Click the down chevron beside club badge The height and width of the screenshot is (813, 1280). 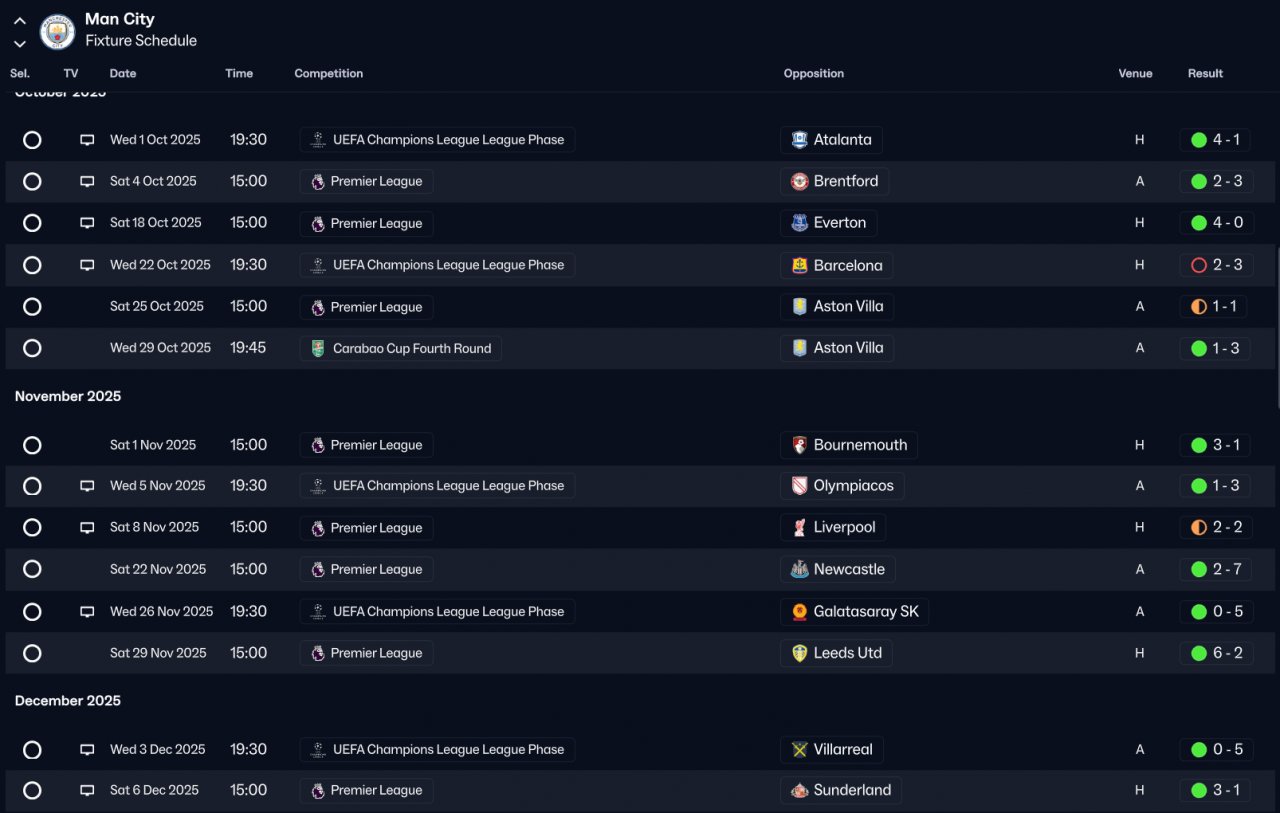(19, 44)
